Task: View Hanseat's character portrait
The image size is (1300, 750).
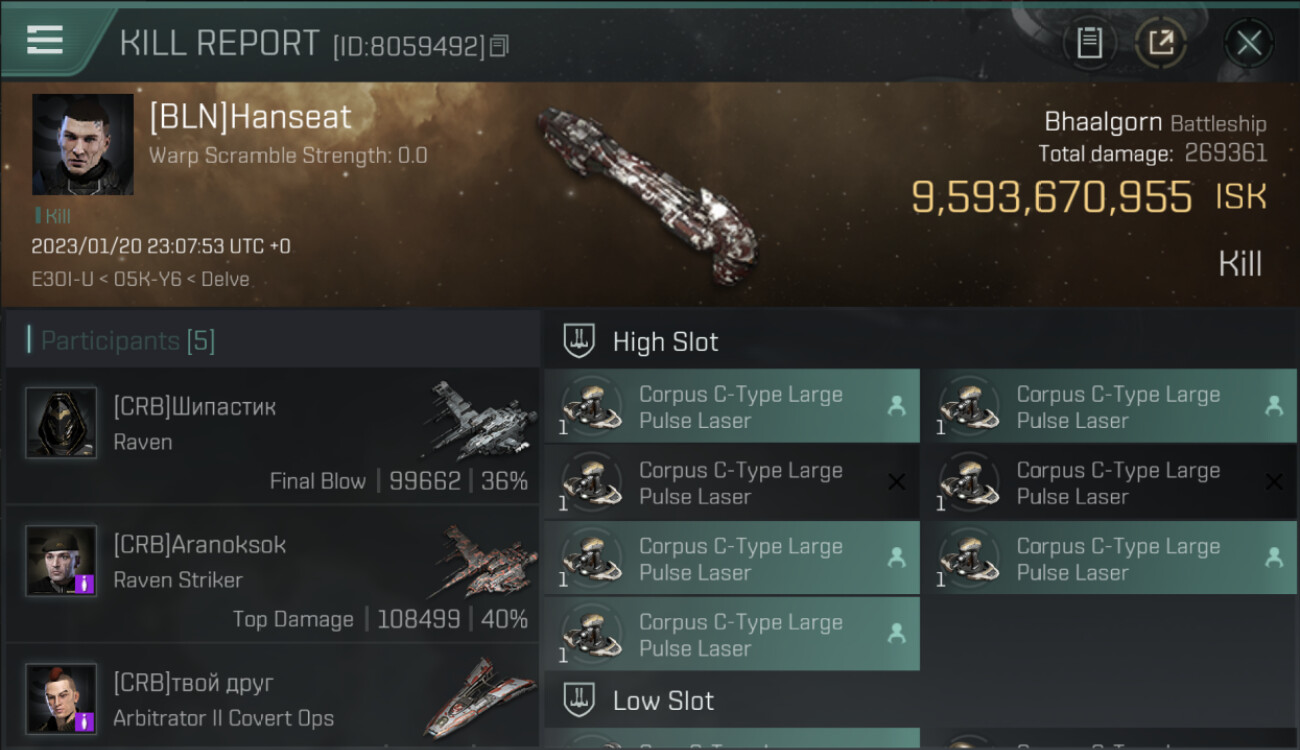Action: click(82, 144)
